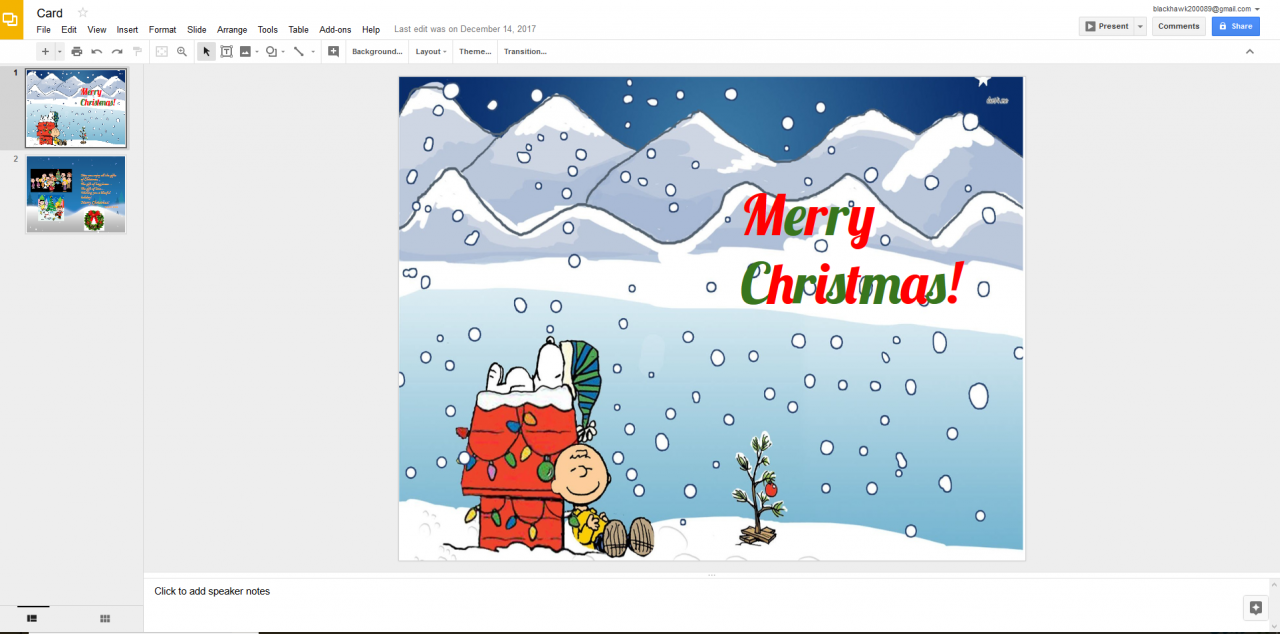This screenshot has height=634, width=1280.
Task: Select slide 1 thumbnail
Action: pos(76,108)
